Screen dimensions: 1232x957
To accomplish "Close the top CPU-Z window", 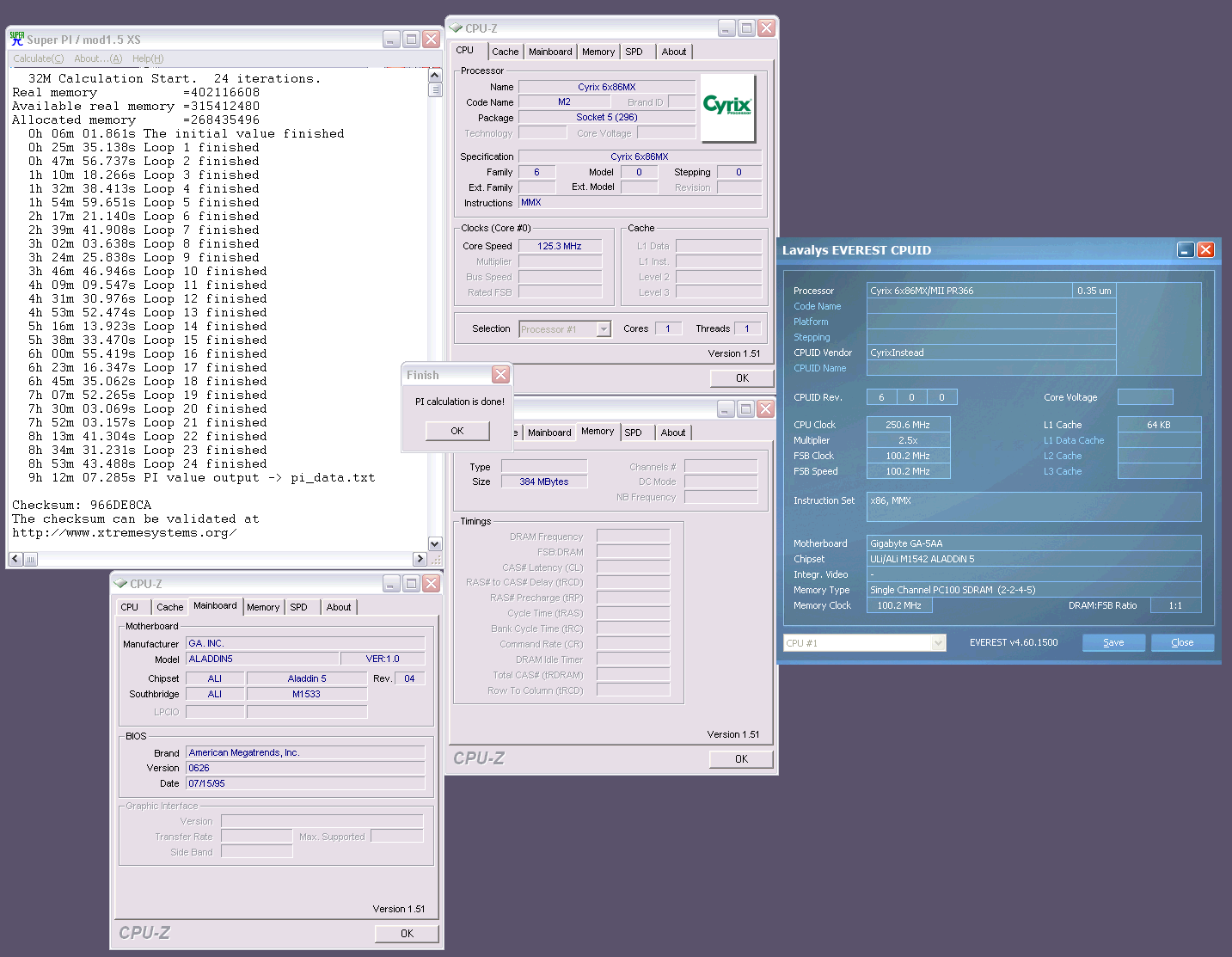I will [x=767, y=28].
